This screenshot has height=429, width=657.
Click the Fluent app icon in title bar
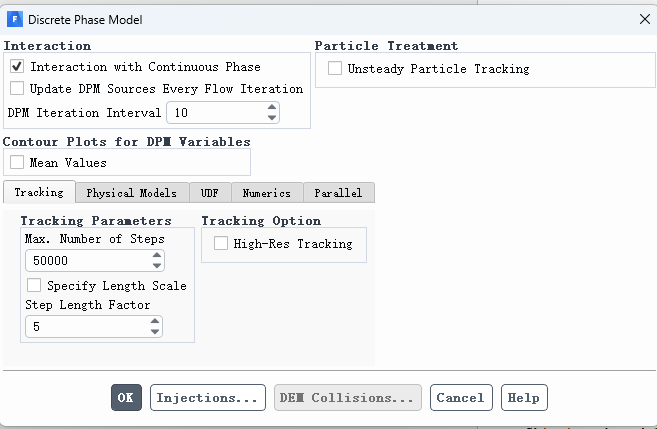click(14, 19)
